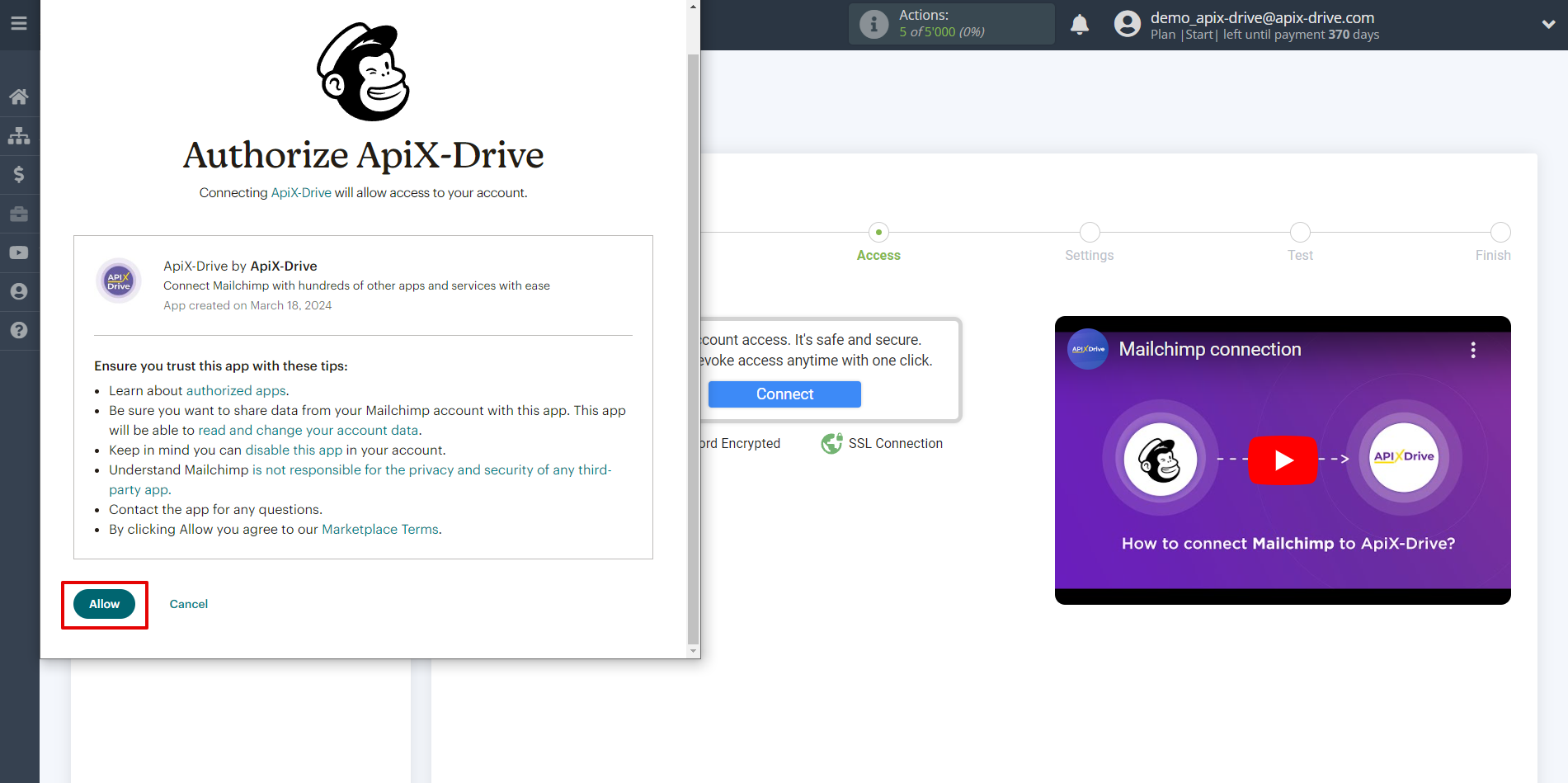The width and height of the screenshot is (1568, 783).
Task: Open billing dollar sidebar icon
Action: click(x=19, y=174)
